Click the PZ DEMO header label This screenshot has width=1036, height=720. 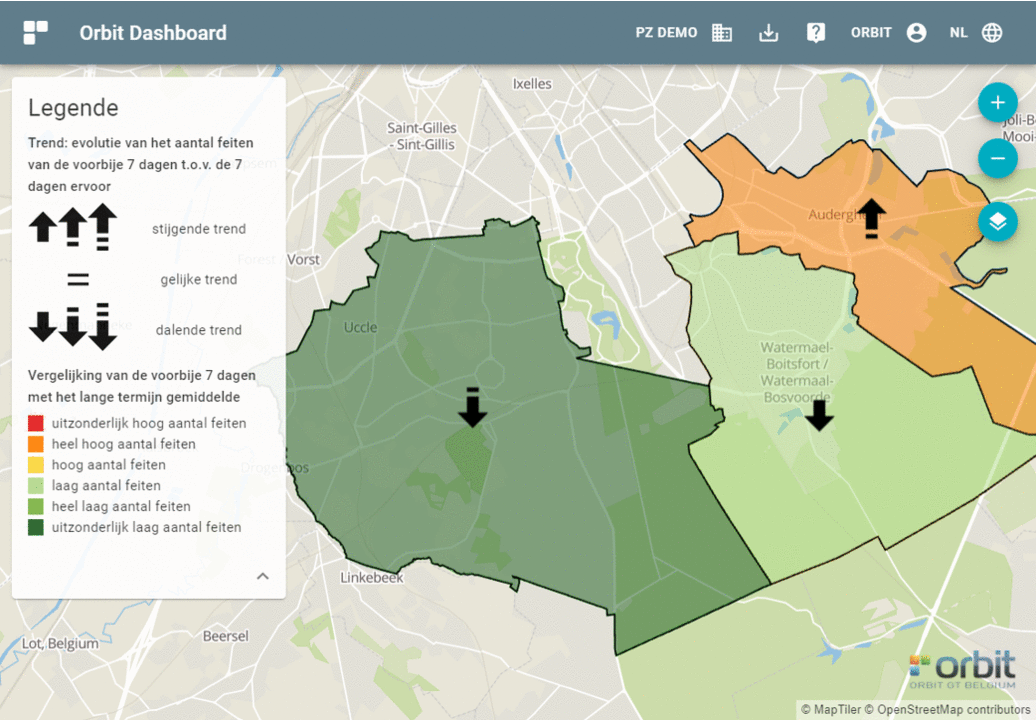click(x=666, y=33)
